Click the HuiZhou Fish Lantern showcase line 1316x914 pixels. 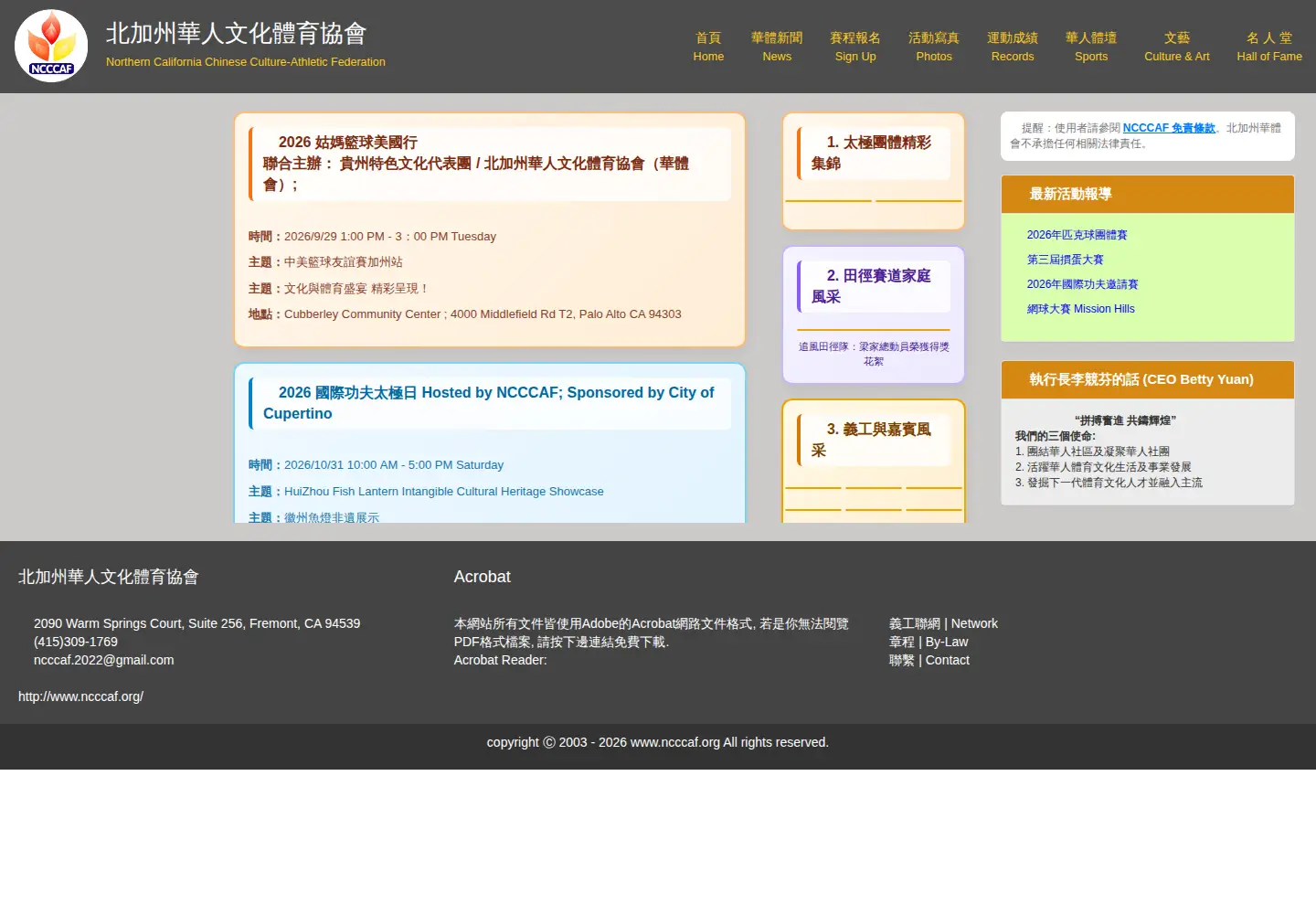(x=426, y=492)
